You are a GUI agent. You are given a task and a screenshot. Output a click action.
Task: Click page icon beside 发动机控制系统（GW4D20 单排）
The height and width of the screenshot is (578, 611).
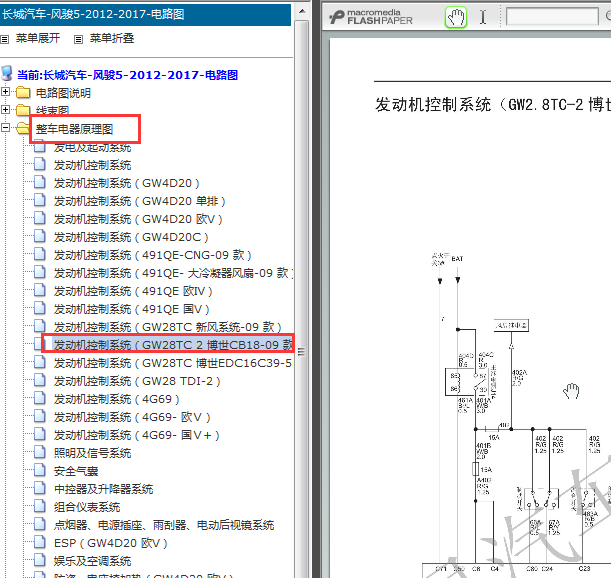click(x=39, y=200)
